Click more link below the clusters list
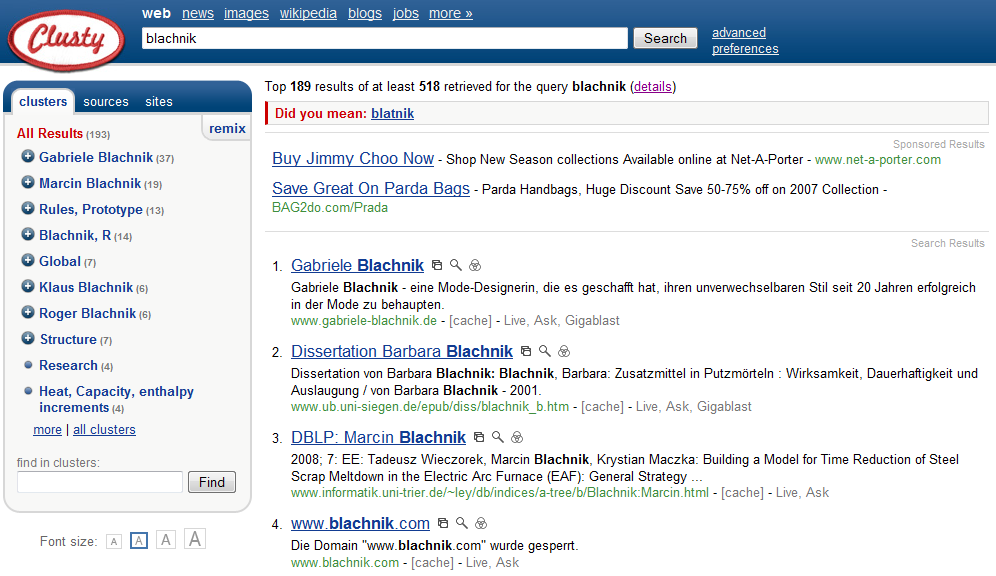Screen dimensions: 996x576 pos(48,430)
